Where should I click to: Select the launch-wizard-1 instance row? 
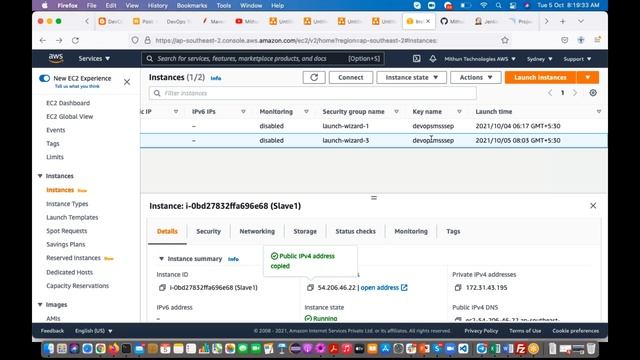click(373, 126)
